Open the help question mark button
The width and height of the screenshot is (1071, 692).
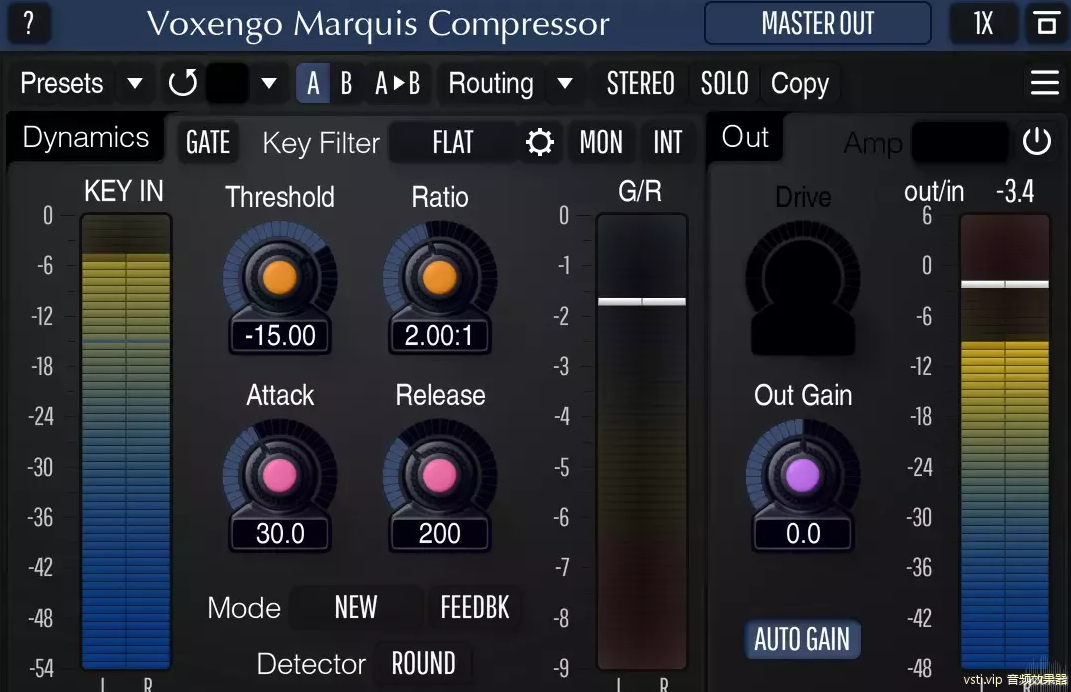[x=29, y=23]
